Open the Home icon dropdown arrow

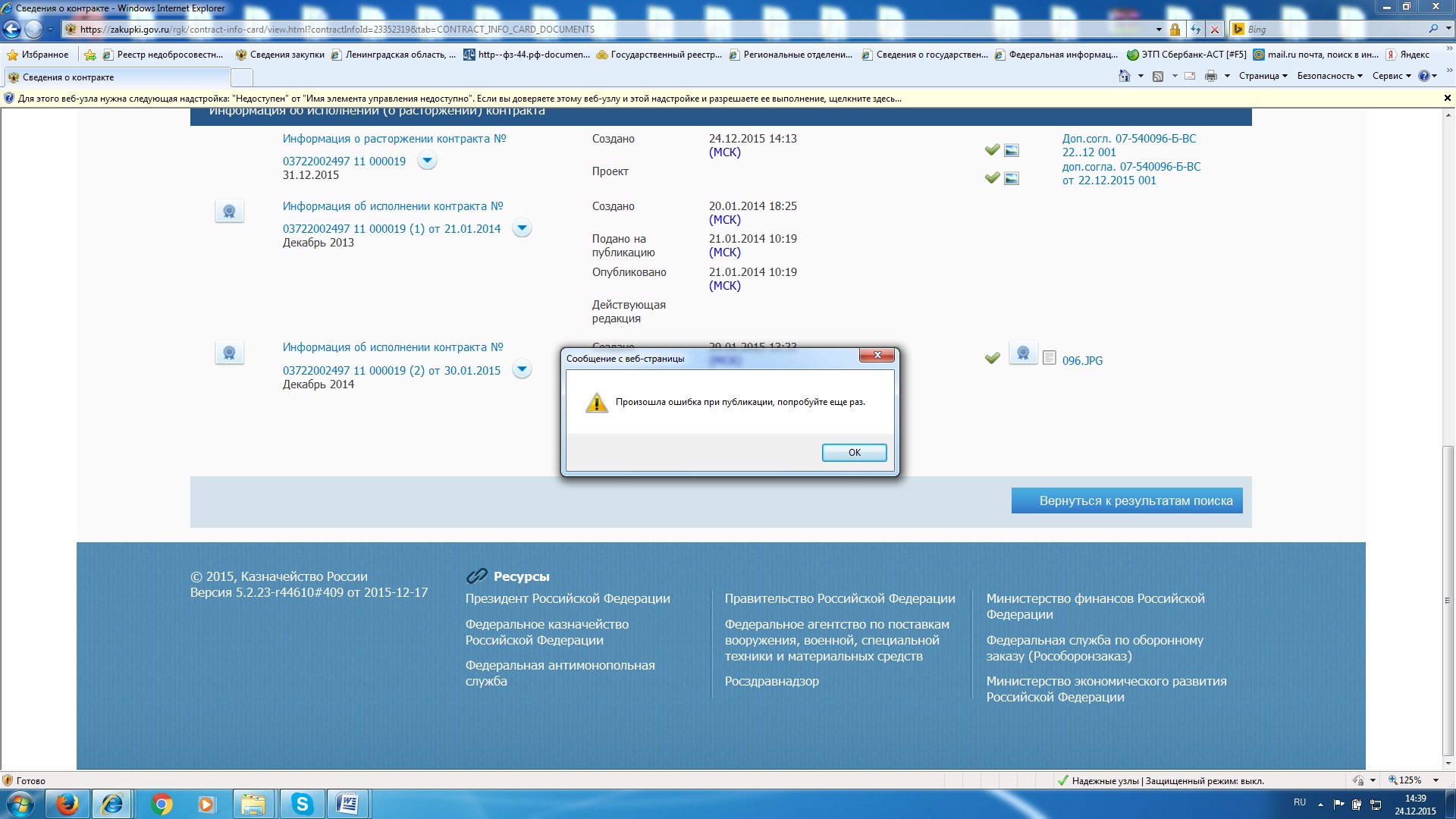coord(1141,76)
